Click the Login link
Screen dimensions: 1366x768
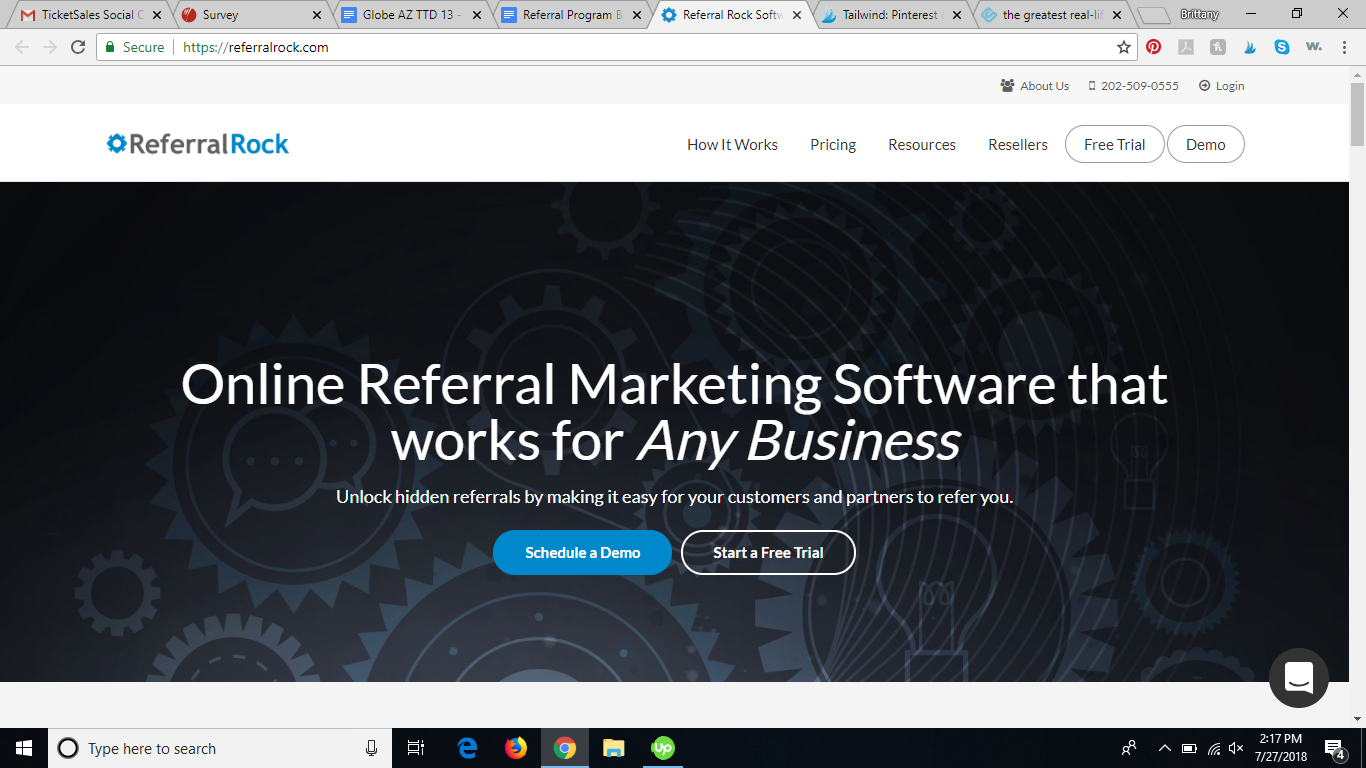point(1222,86)
